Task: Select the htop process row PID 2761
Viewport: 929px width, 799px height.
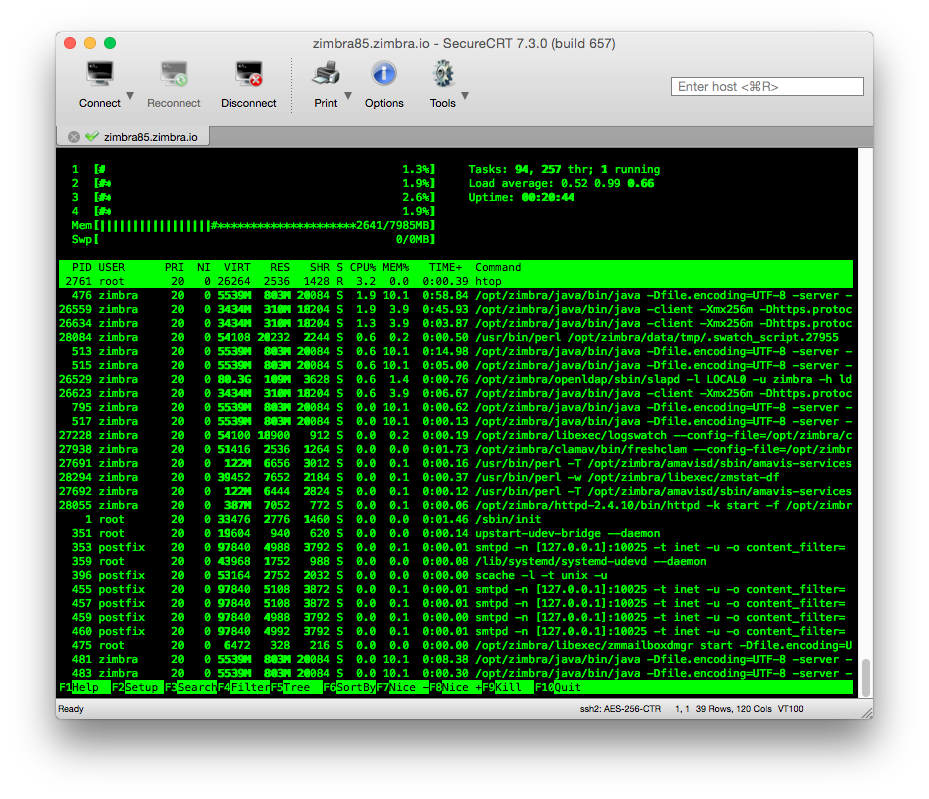Action: point(456,281)
